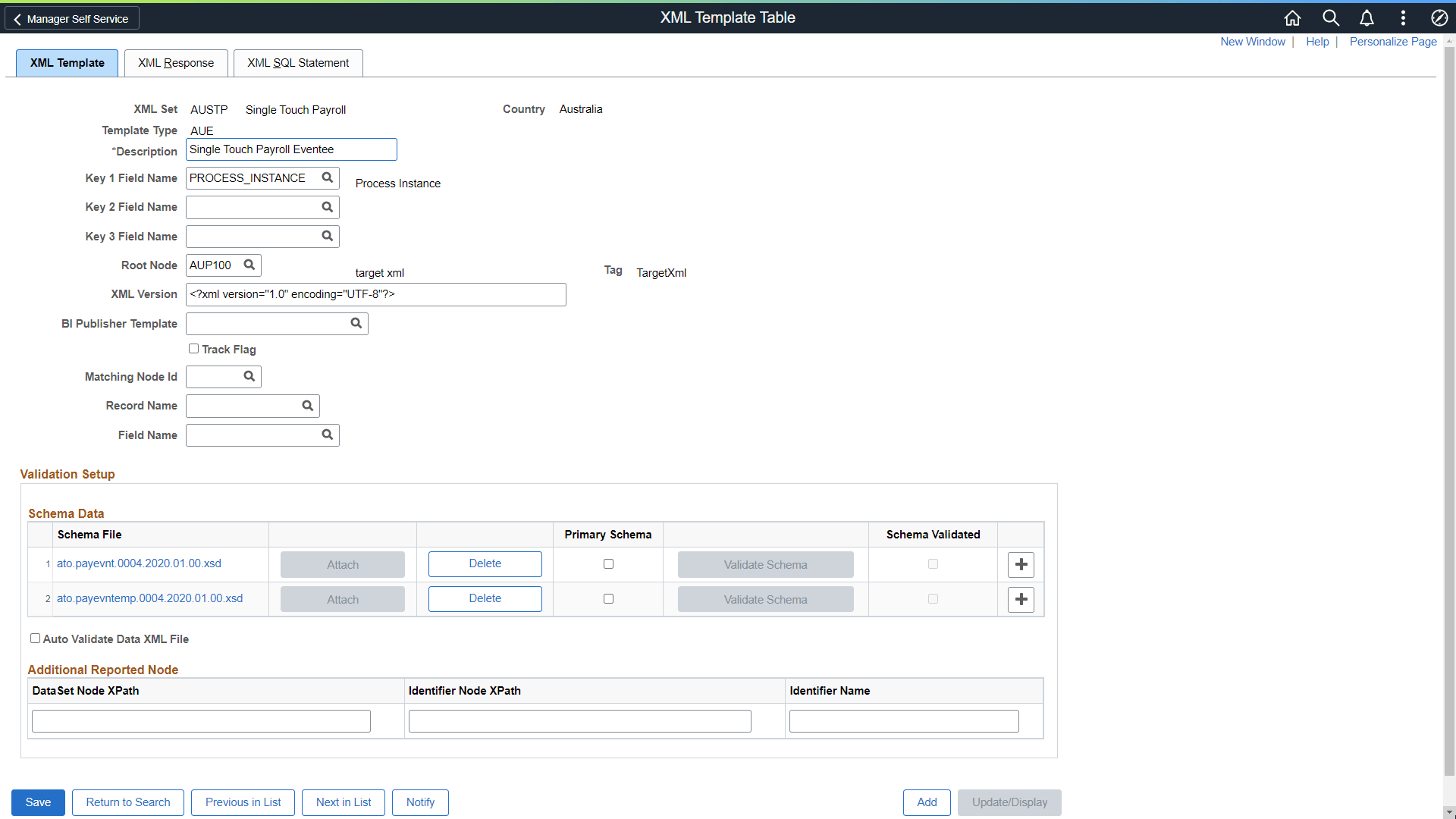Delete the ato.payevntemp.0004 schema row
This screenshot has width=1456, height=819.
click(485, 598)
